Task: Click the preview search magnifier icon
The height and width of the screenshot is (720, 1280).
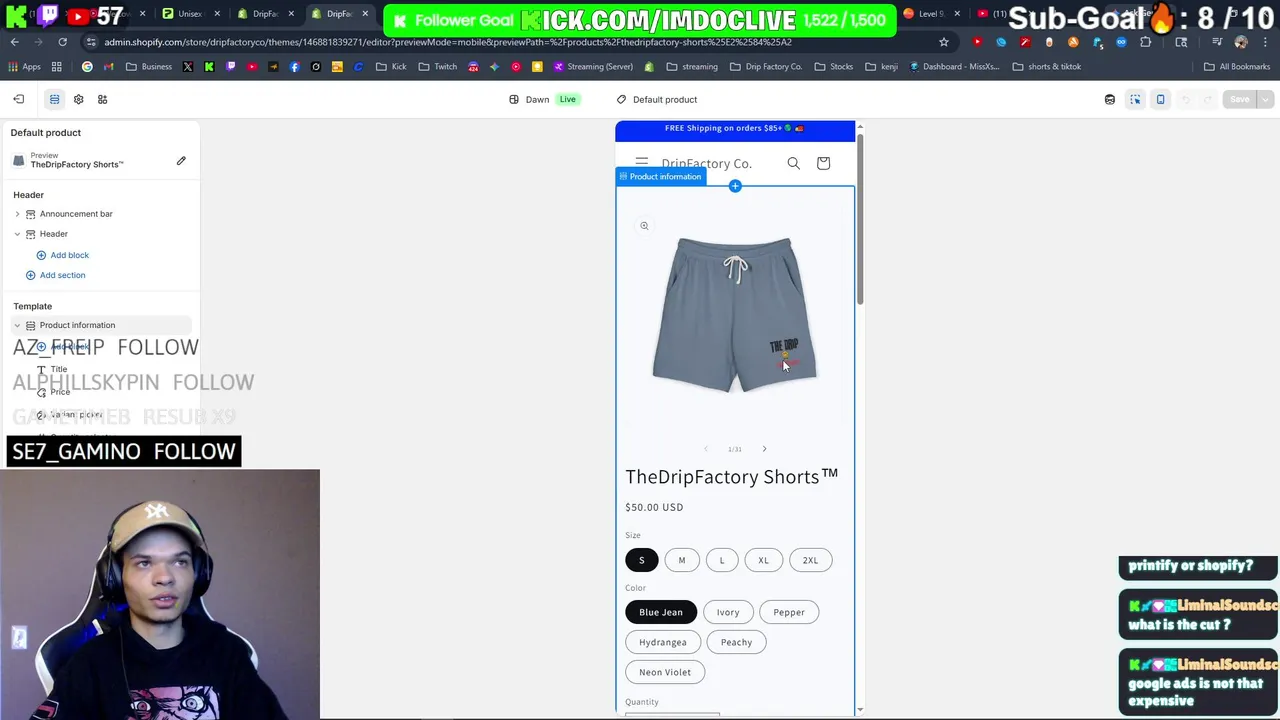Action: click(793, 163)
